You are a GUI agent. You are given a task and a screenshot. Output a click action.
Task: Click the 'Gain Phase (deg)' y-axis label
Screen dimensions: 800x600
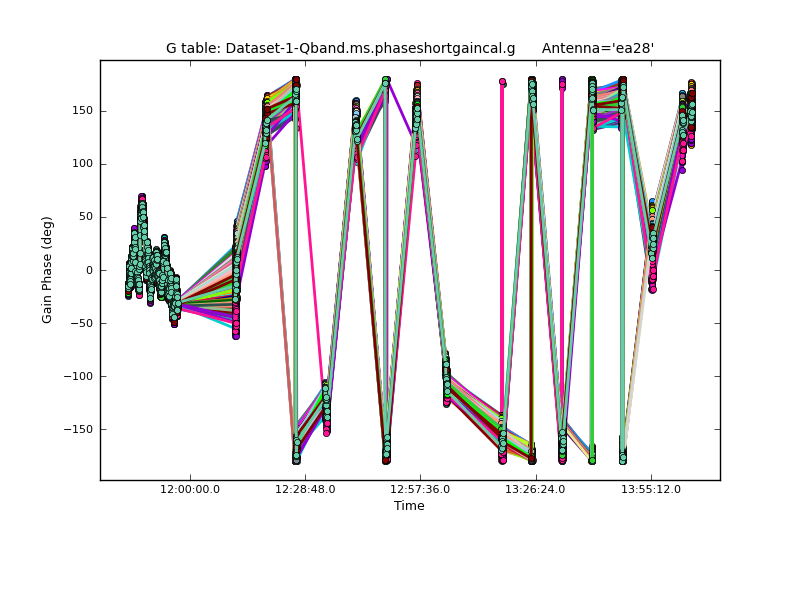coord(47,270)
